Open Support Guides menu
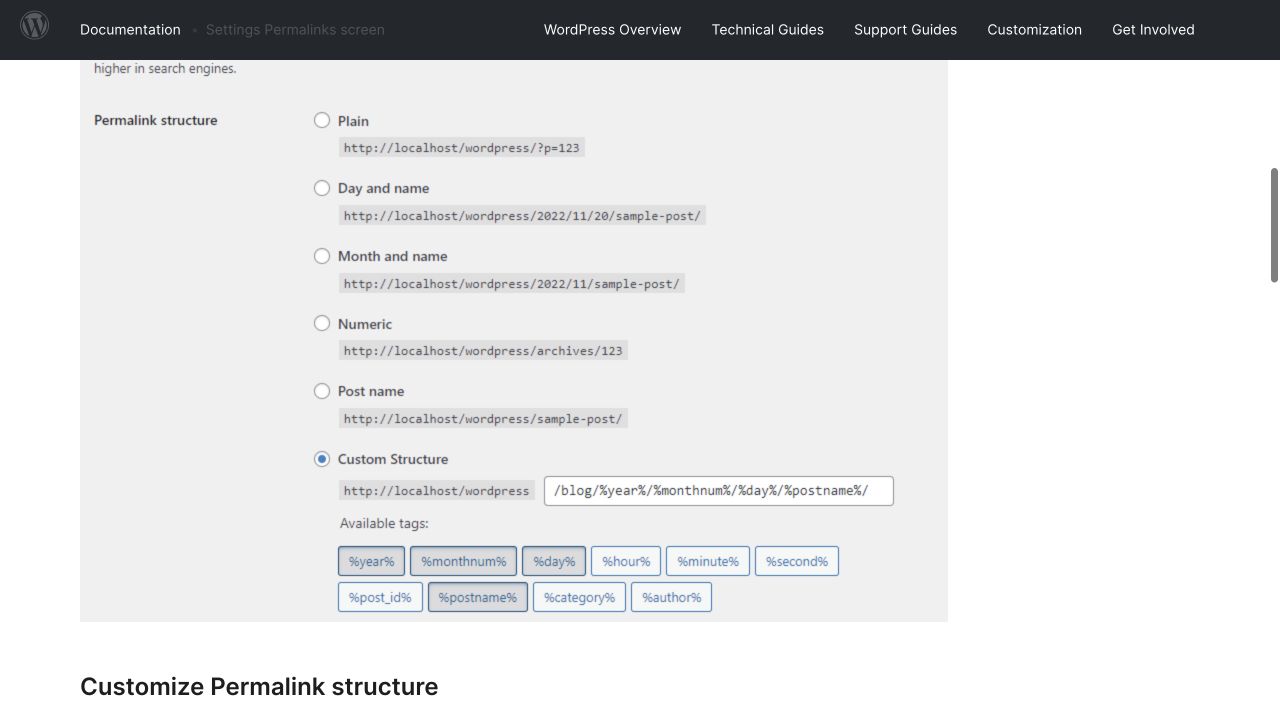Image resolution: width=1280 pixels, height=720 pixels. click(905, 30)
